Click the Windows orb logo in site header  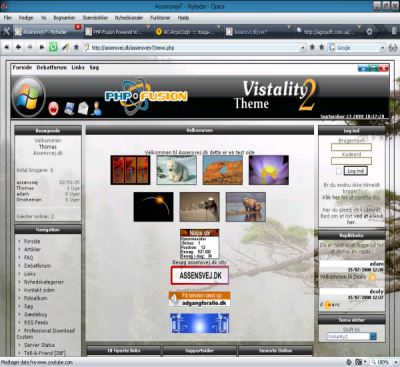pos(28,97)
